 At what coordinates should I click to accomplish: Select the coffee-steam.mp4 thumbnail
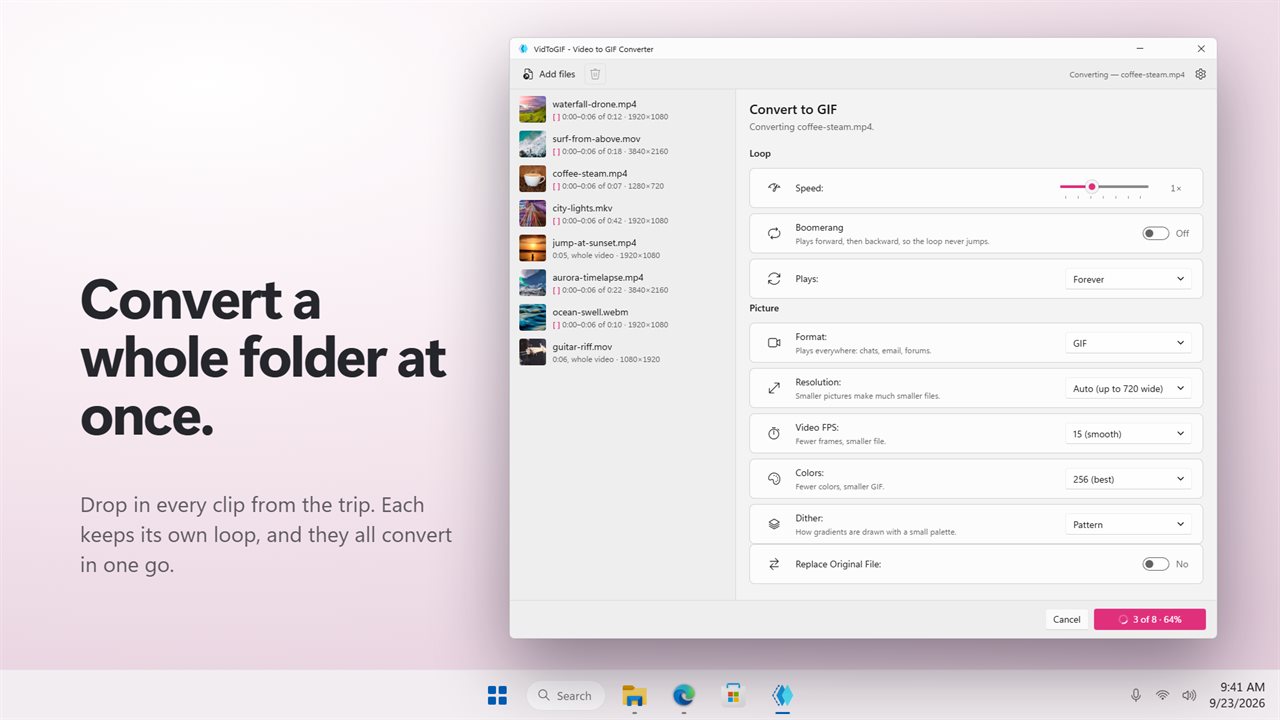(533, 179)
